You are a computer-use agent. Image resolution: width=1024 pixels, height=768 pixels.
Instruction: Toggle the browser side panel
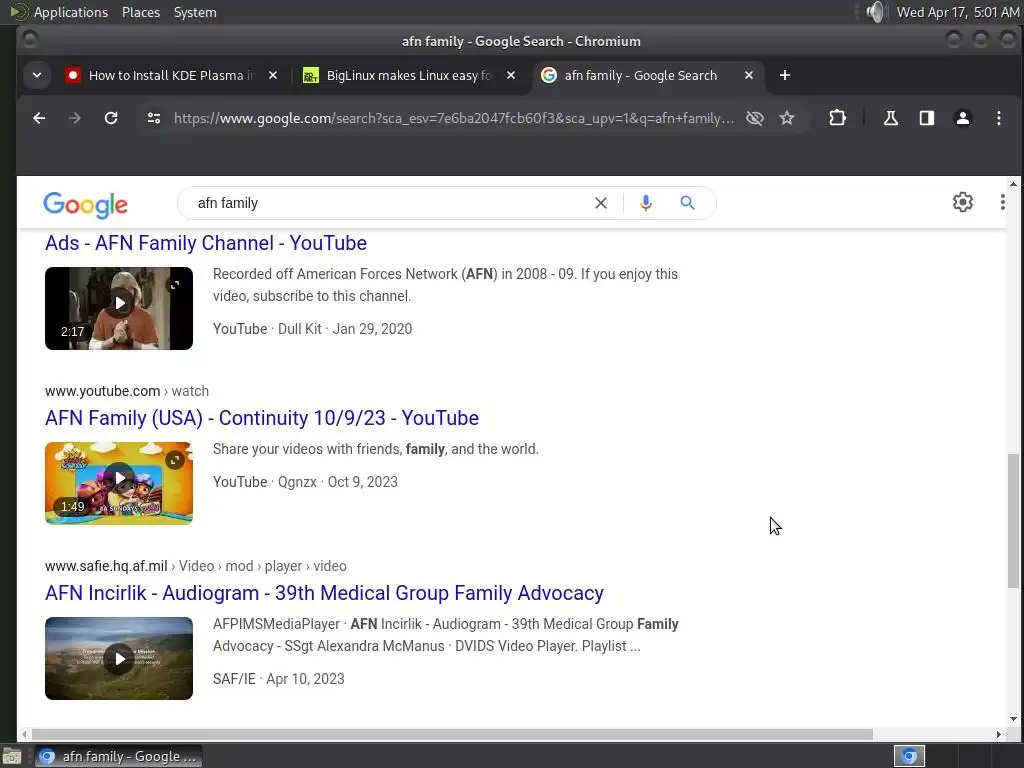coord(927,118)
